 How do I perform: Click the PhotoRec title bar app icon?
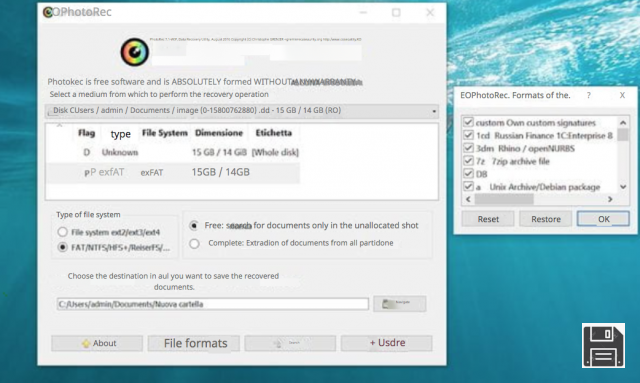(48, 12)
